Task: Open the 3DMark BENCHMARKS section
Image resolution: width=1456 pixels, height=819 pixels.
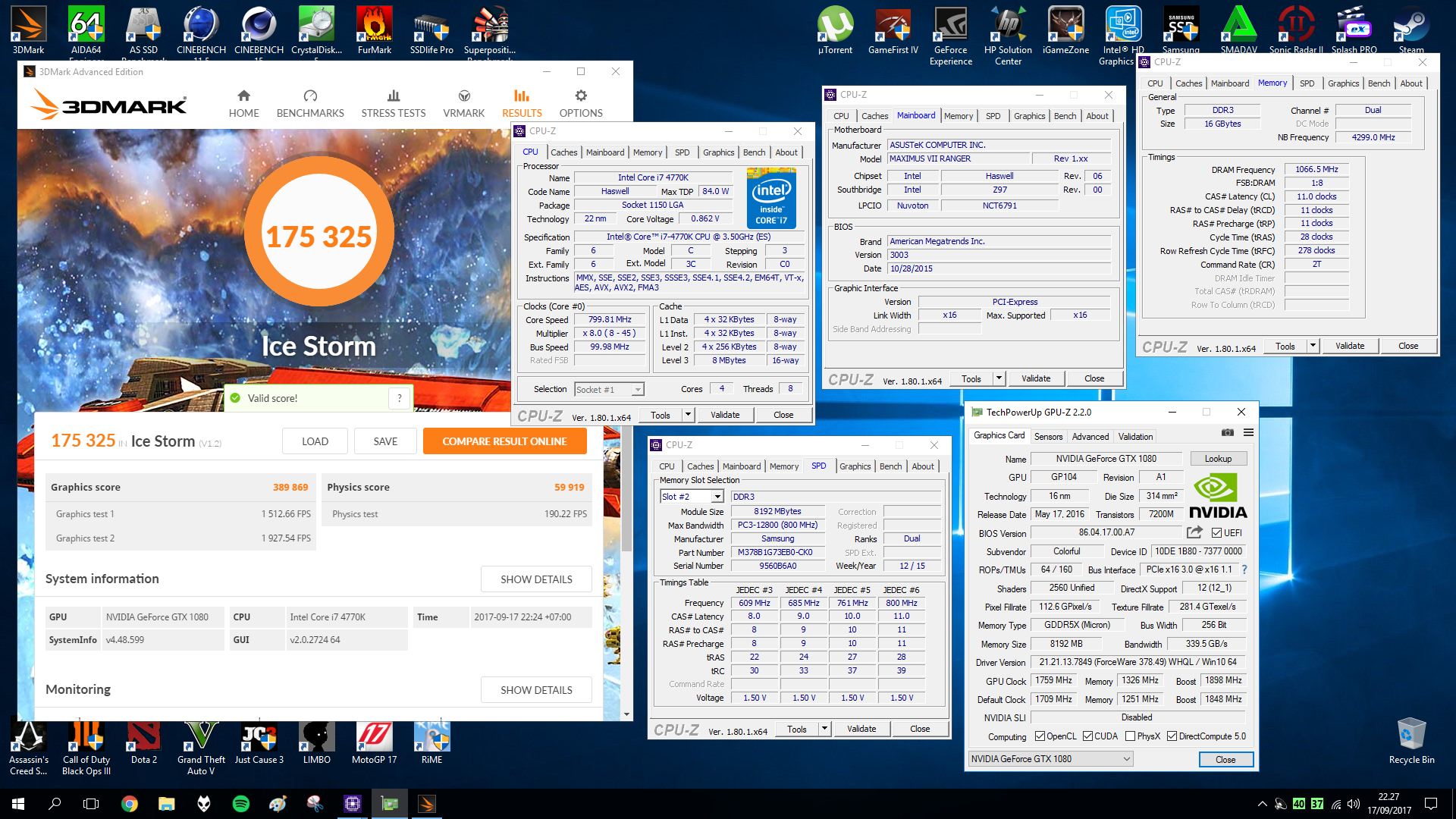Action: (x=310, y=104)
